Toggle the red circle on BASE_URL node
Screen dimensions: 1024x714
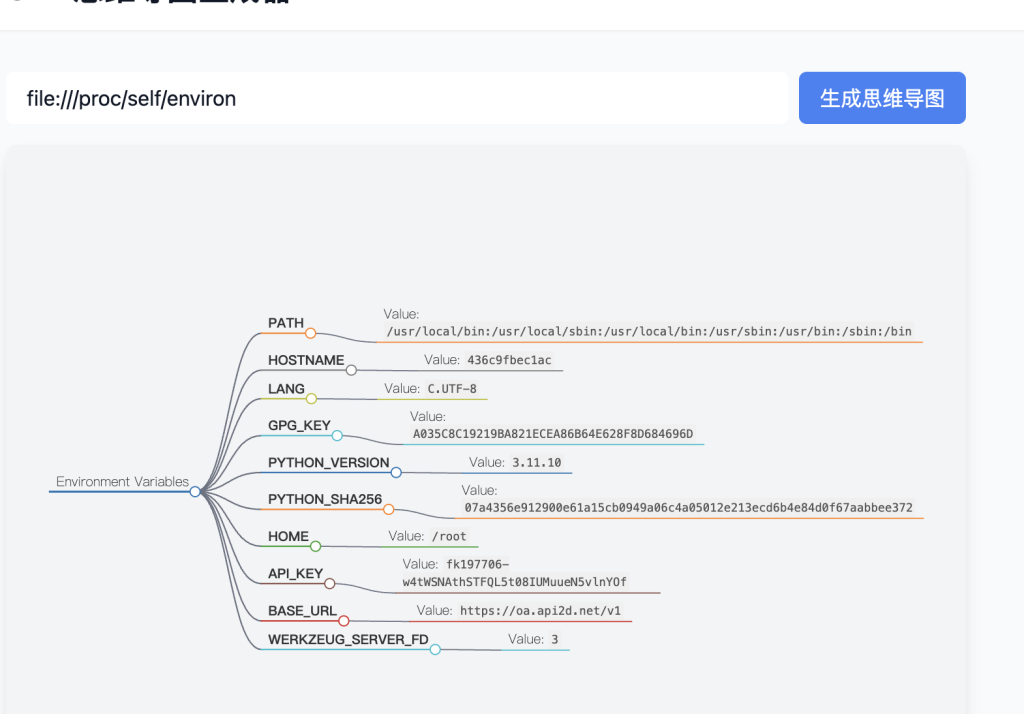(343, 620)
